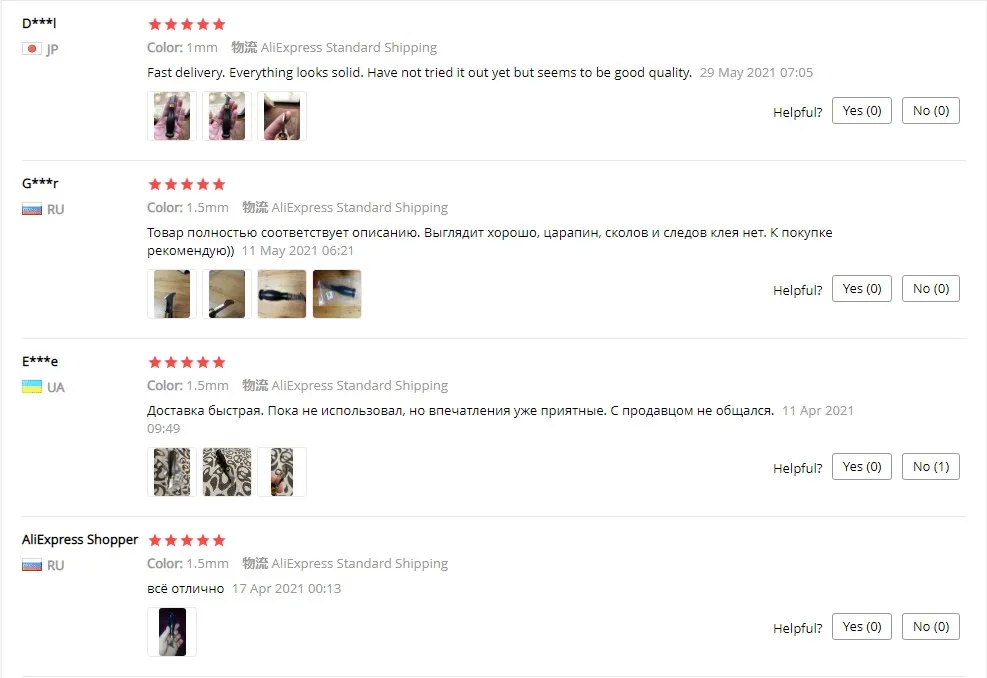Viewport: 987px width, 678px height.
Task: Open third photo in E***e's review
Action: [x=282, y=472]
